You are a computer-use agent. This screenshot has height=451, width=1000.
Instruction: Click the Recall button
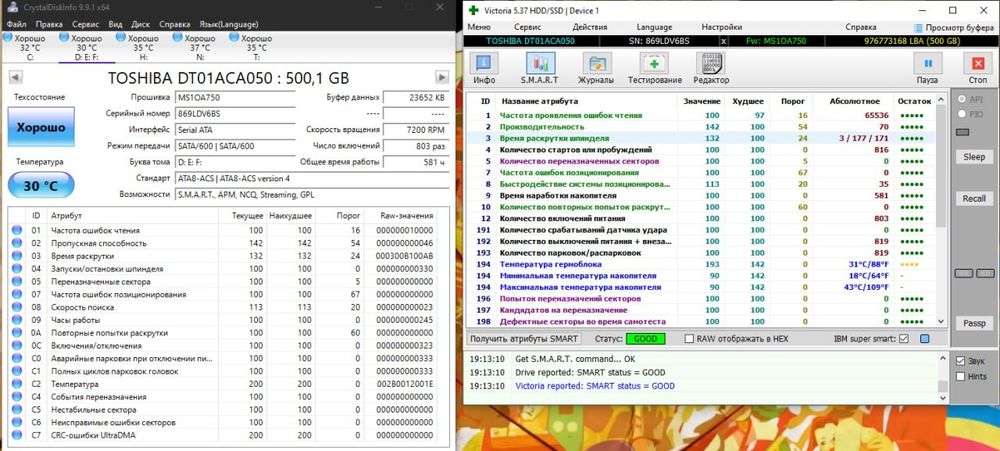[x=974, y=198]
